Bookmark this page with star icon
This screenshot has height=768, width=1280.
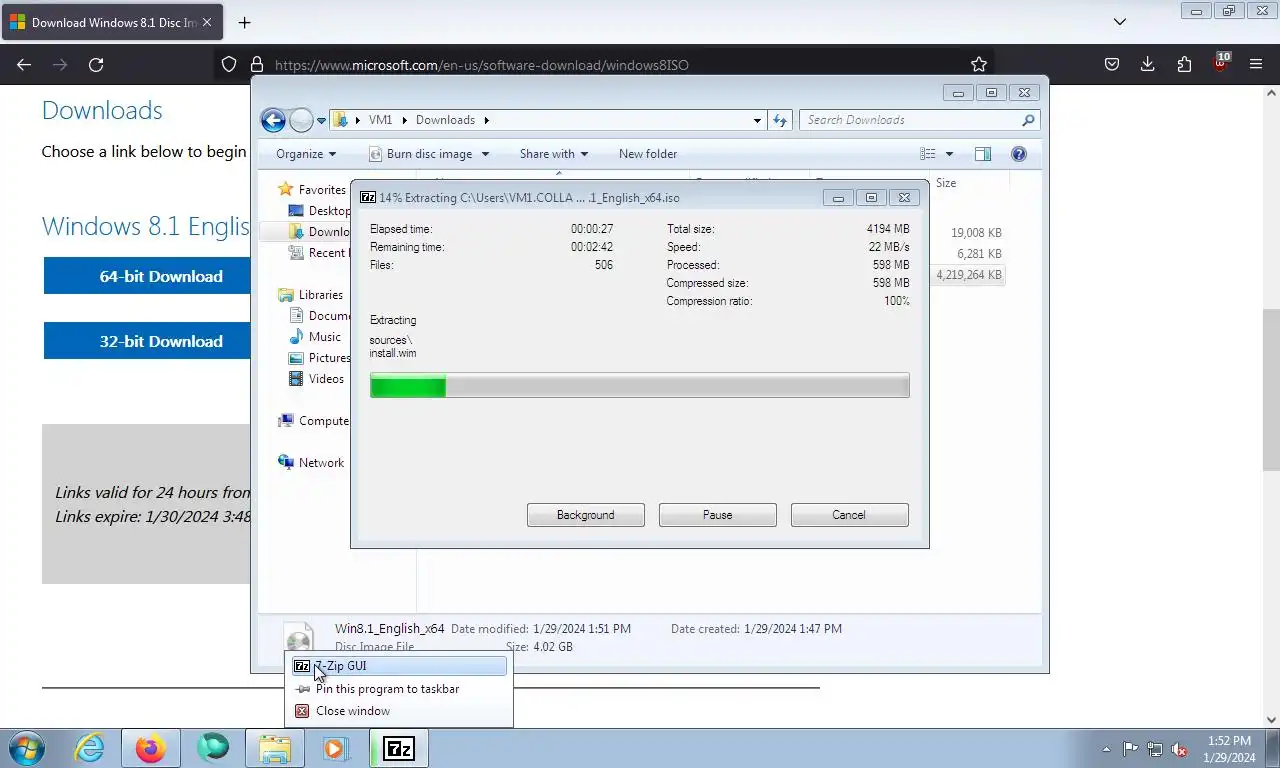[979, 64]
